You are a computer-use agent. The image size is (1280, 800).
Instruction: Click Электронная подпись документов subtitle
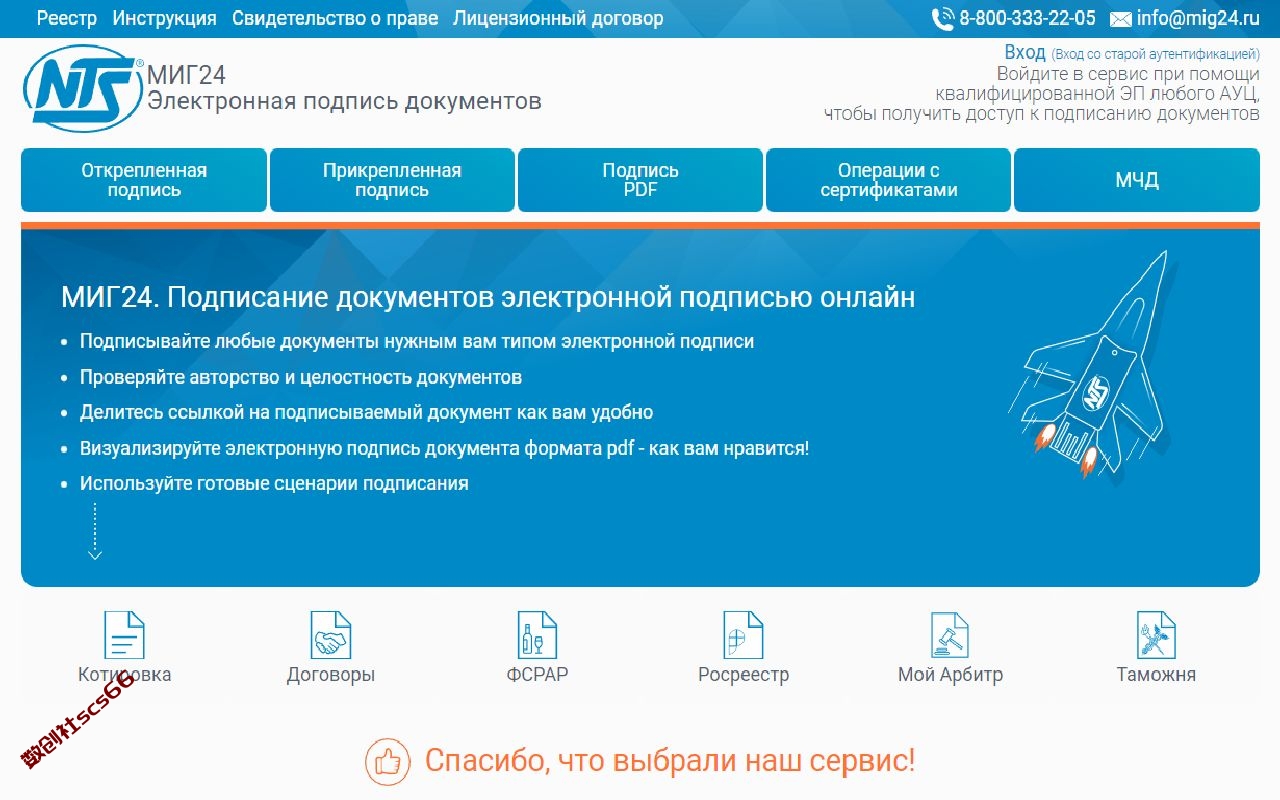(344, 101)
